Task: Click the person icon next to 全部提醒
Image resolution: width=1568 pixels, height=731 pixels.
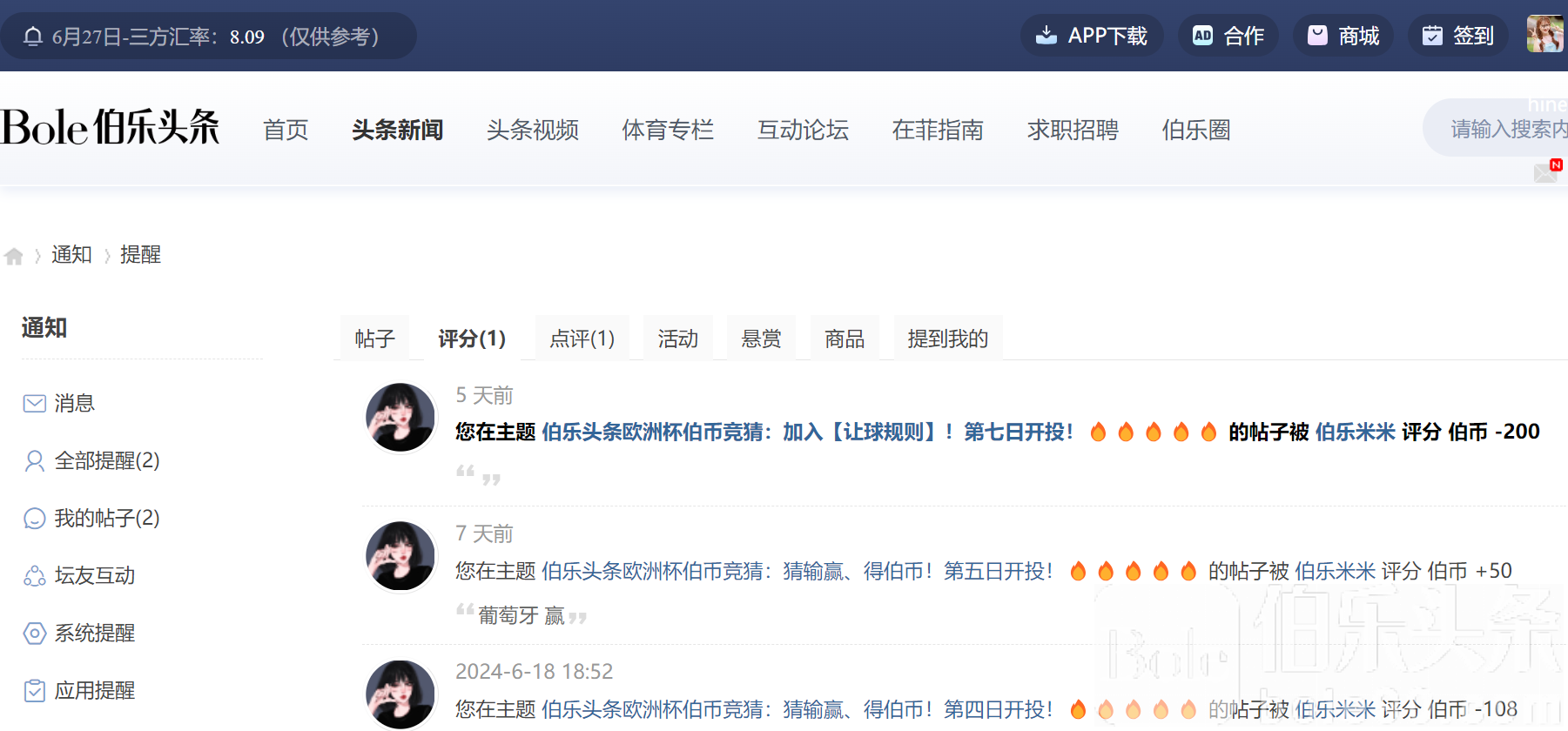Action: (x=35, y=460)
